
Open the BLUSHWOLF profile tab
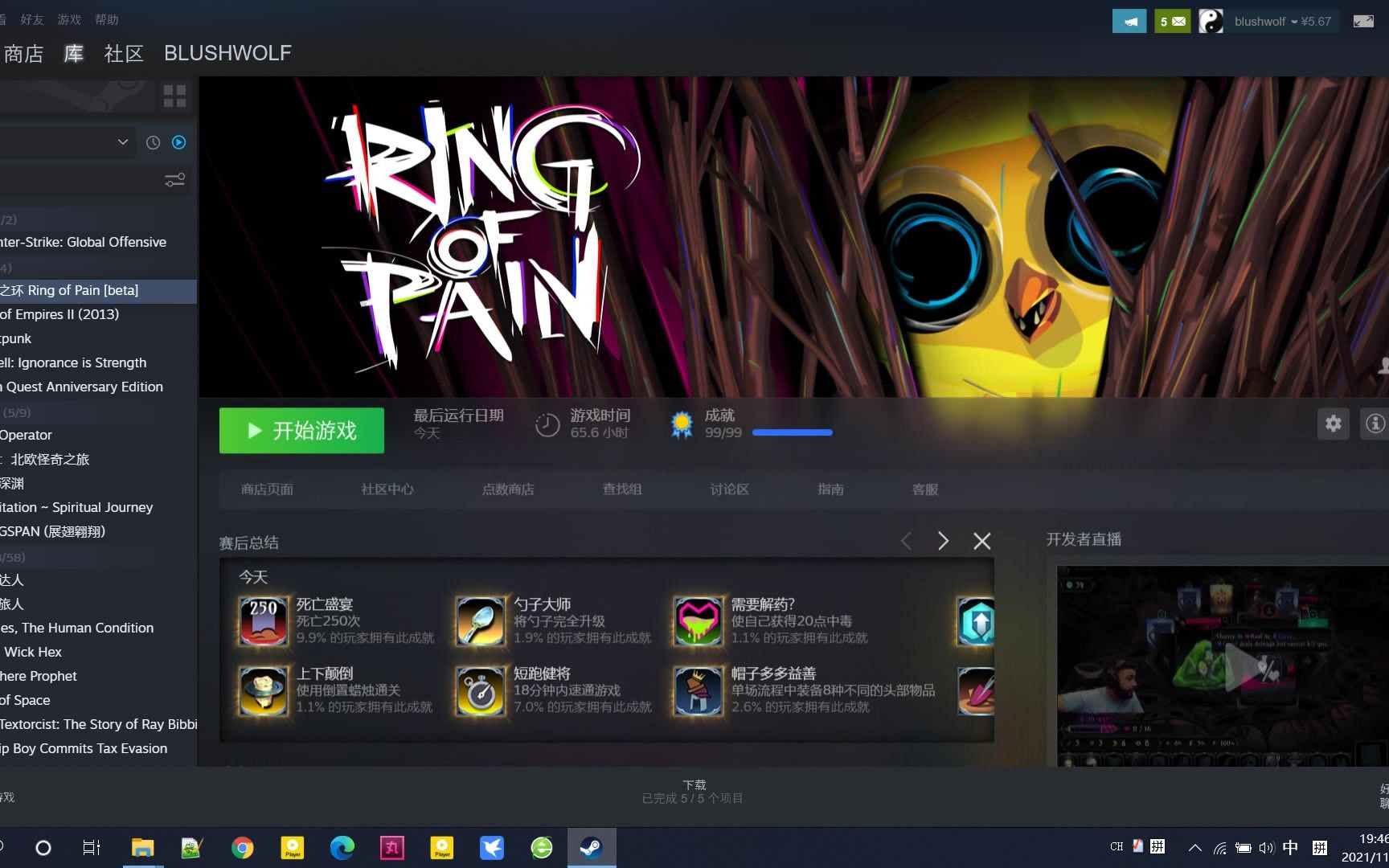[227, 54]
